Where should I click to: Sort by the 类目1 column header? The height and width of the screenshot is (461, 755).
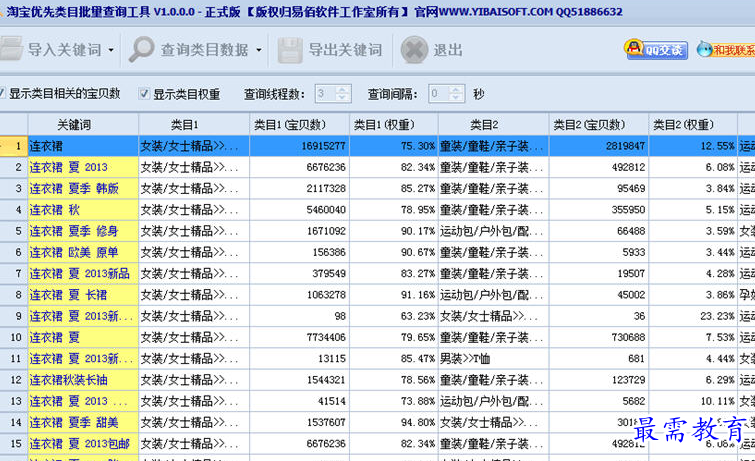click(x=194, y=125)
